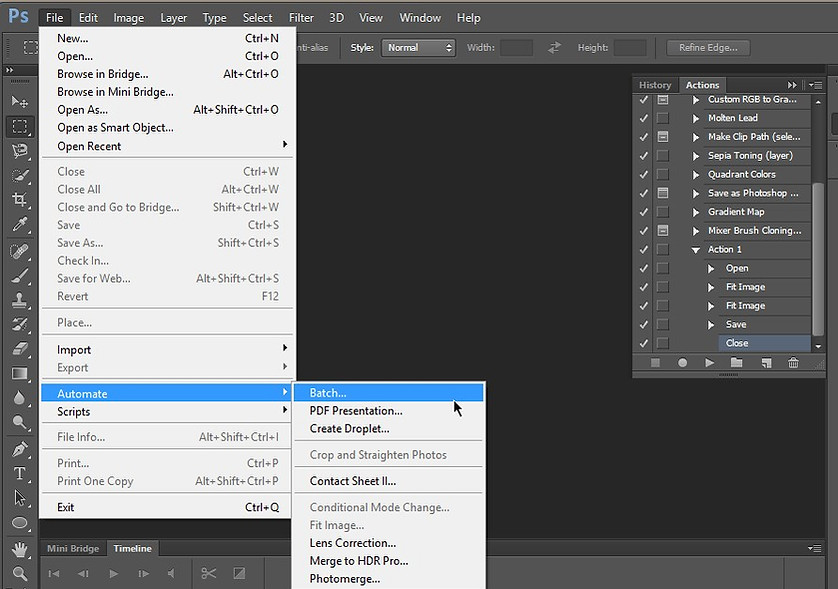The width and height of the screenshot is (838, 589).
Task: Select the Ellipse shape tool
Action: tap(20, 523)
